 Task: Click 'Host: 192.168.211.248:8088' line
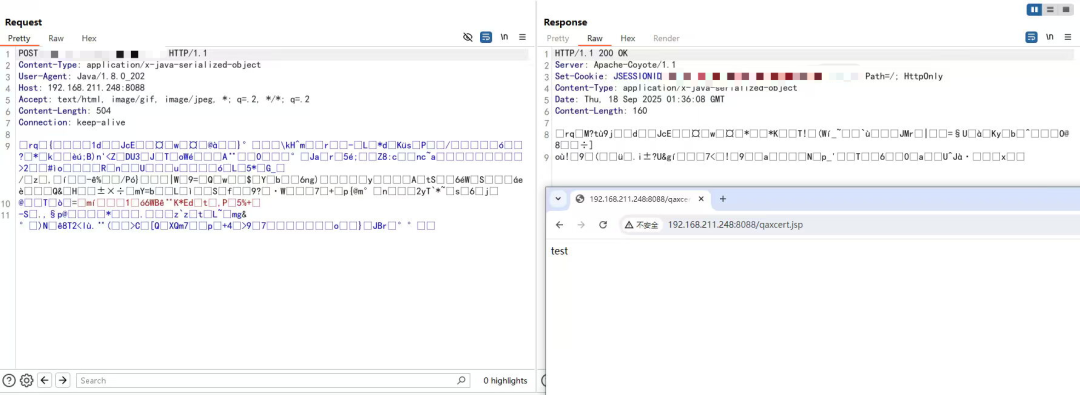pyautogui.click(x=81, y=88)
